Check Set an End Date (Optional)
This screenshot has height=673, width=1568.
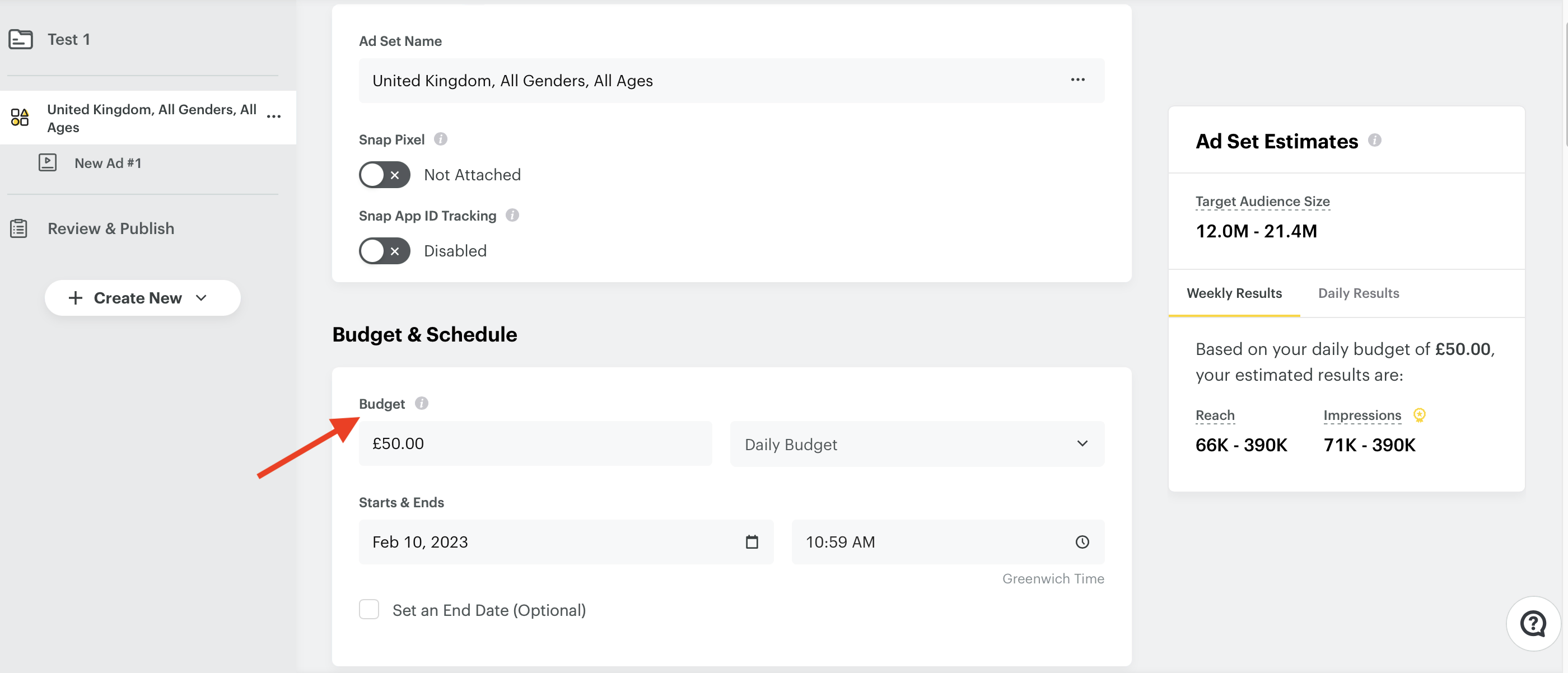tap(369, 609)
